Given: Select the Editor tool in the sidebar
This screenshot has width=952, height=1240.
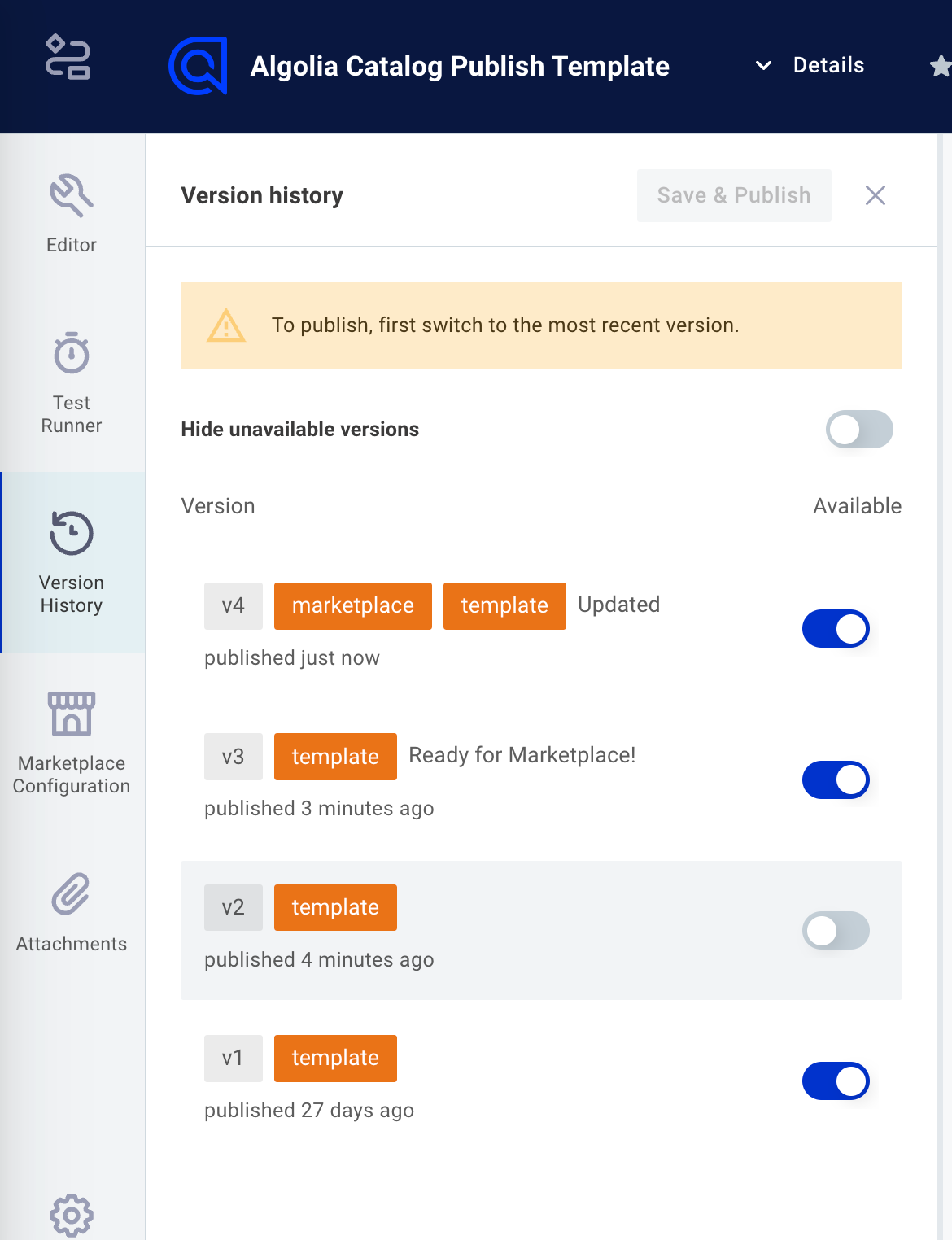Looking at the screenshot, I should (71, 213).
